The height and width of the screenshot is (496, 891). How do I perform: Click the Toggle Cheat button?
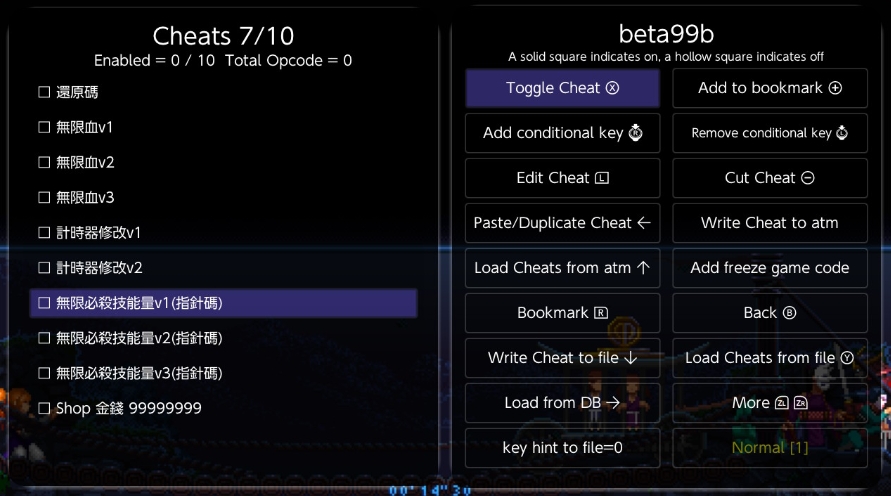pos(562,88)
